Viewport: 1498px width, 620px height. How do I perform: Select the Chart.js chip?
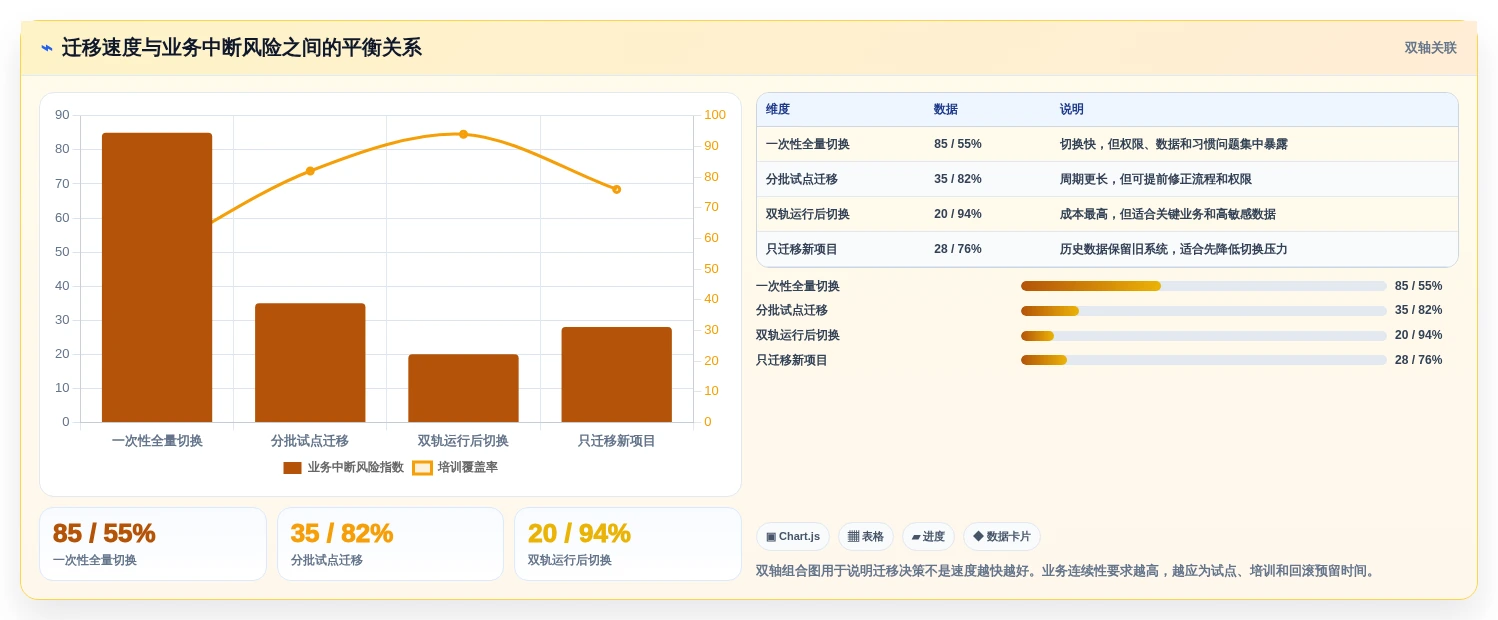point(793,536)
